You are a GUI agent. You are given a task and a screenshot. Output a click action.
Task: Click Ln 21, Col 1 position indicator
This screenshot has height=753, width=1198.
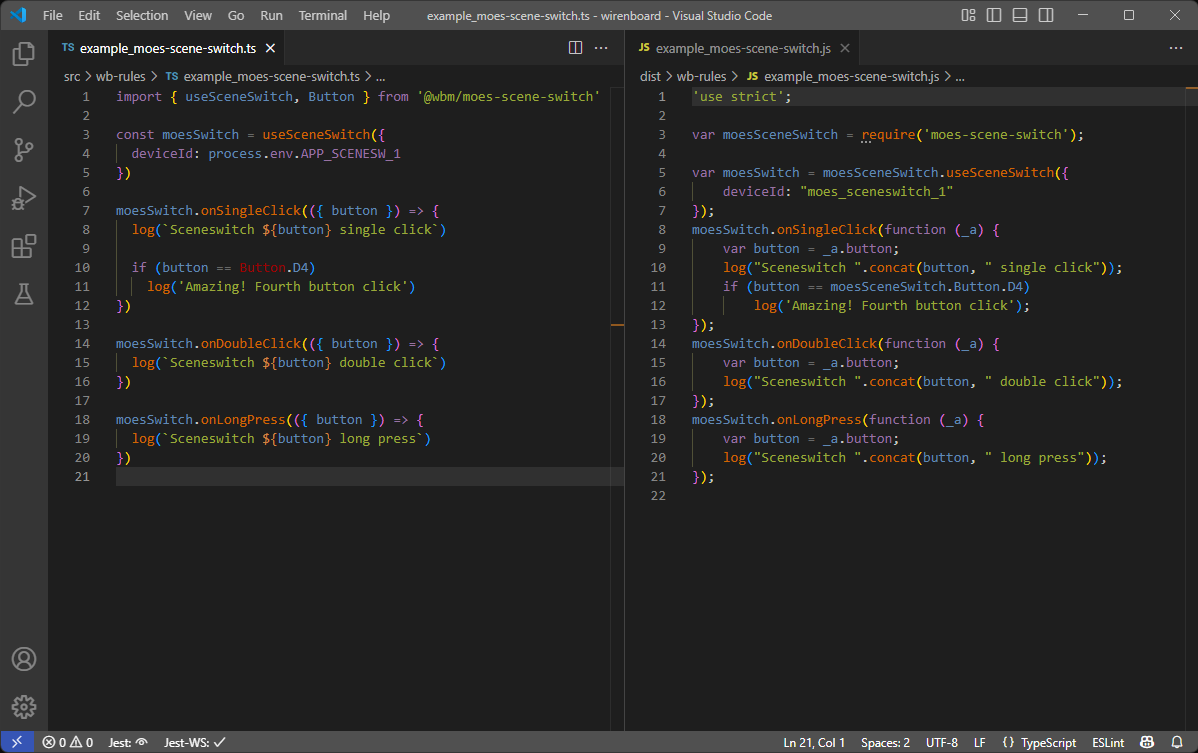pos(814,742)
